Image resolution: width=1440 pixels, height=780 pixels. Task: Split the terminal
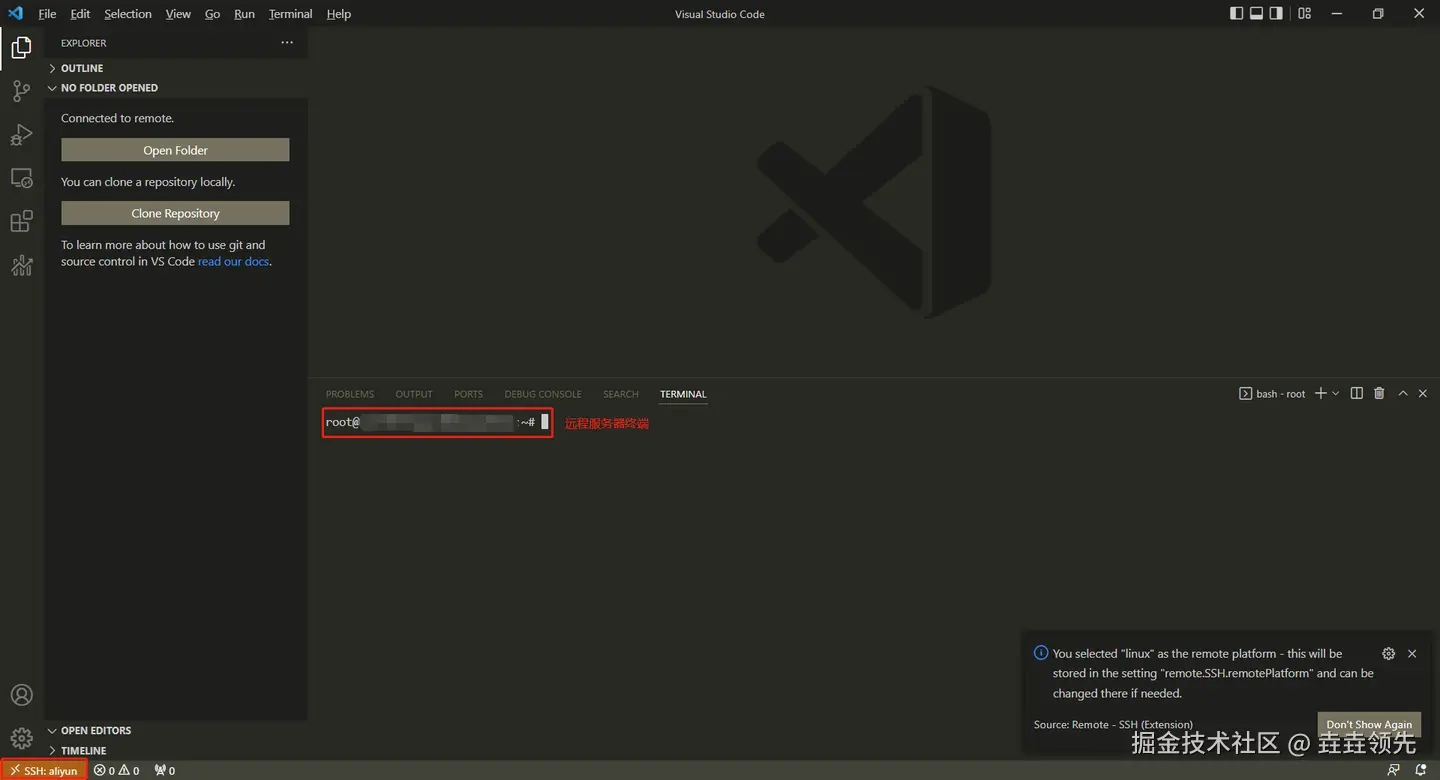[x=1357, y=393]
